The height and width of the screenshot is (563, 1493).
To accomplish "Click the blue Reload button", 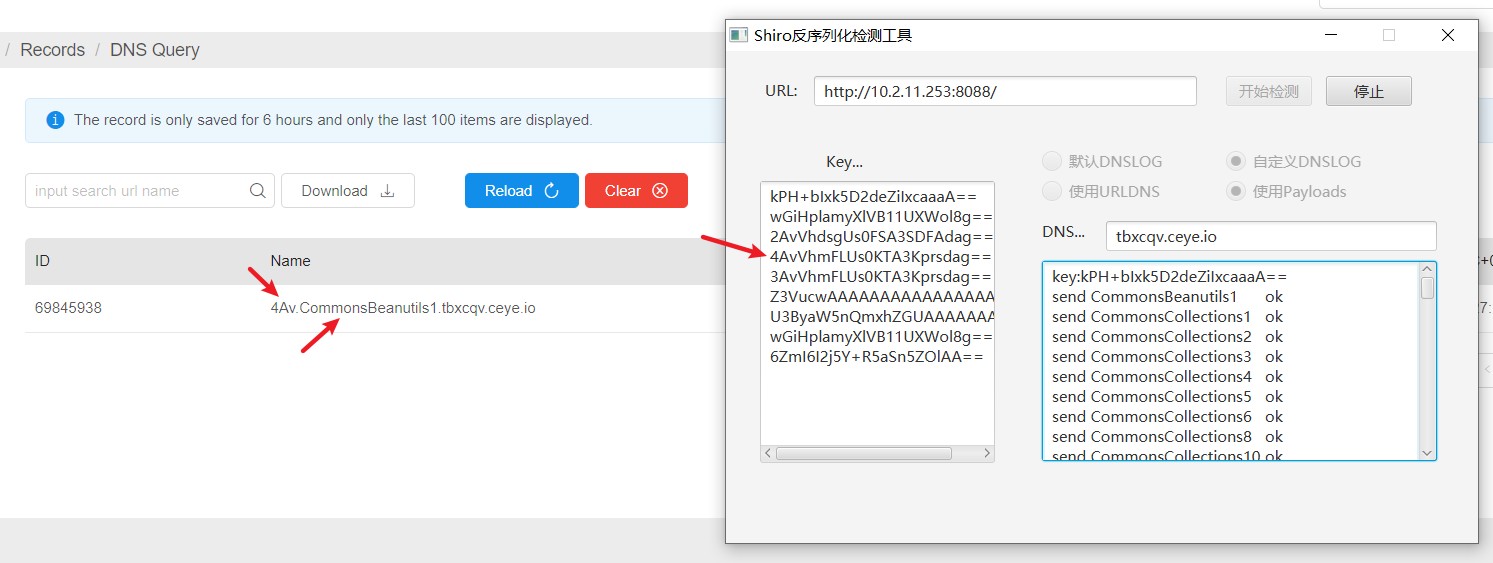I will pos(522,191).
